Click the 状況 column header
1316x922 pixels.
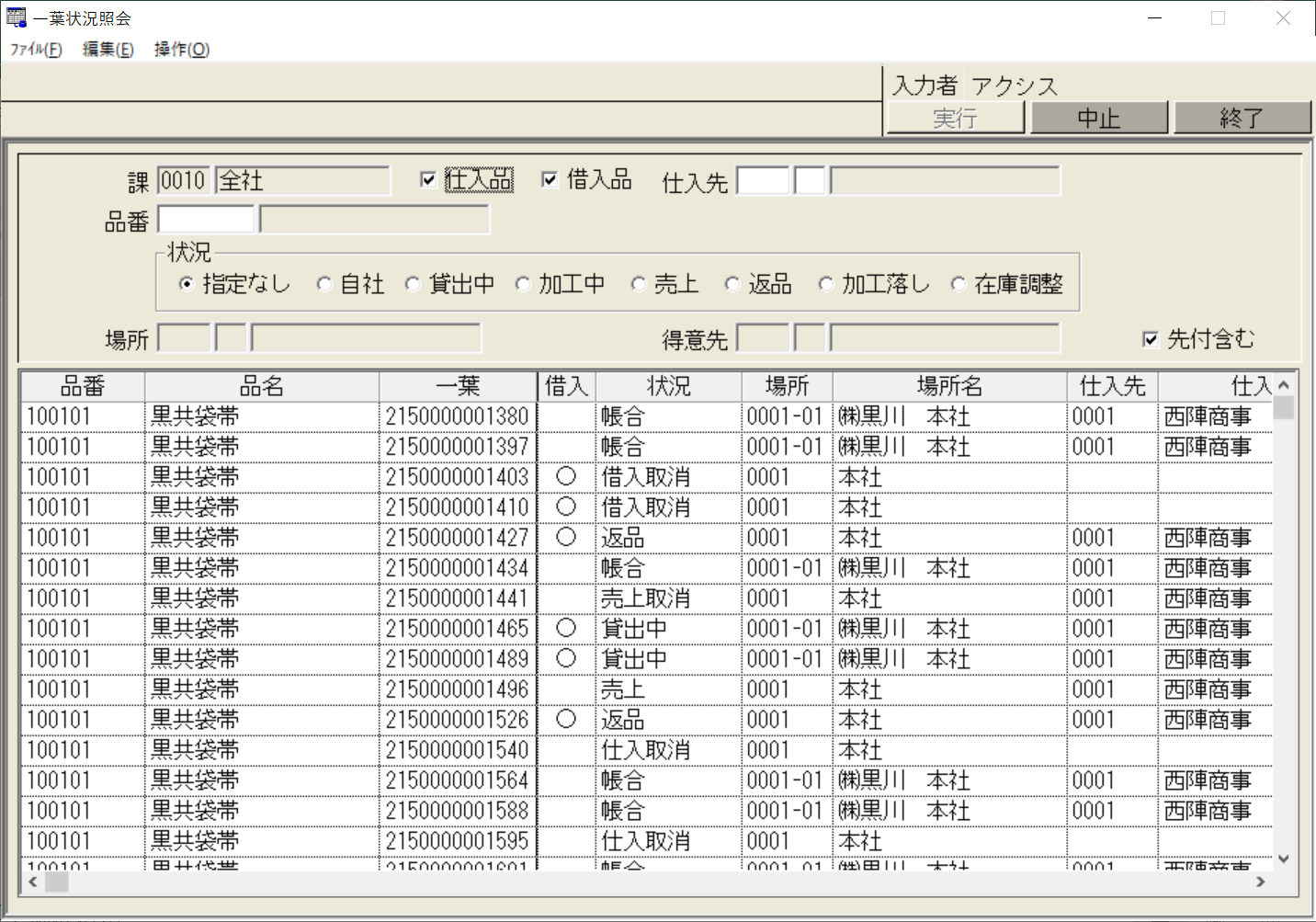pos(668,386)
